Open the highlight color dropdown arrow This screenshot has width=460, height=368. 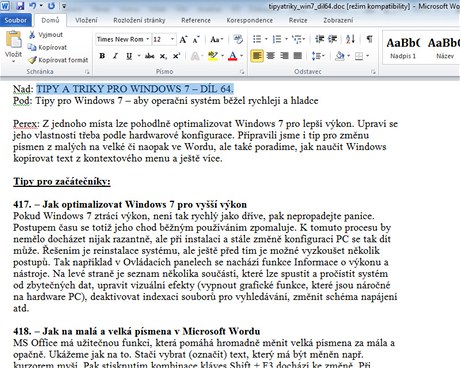[x=222, y=56]
